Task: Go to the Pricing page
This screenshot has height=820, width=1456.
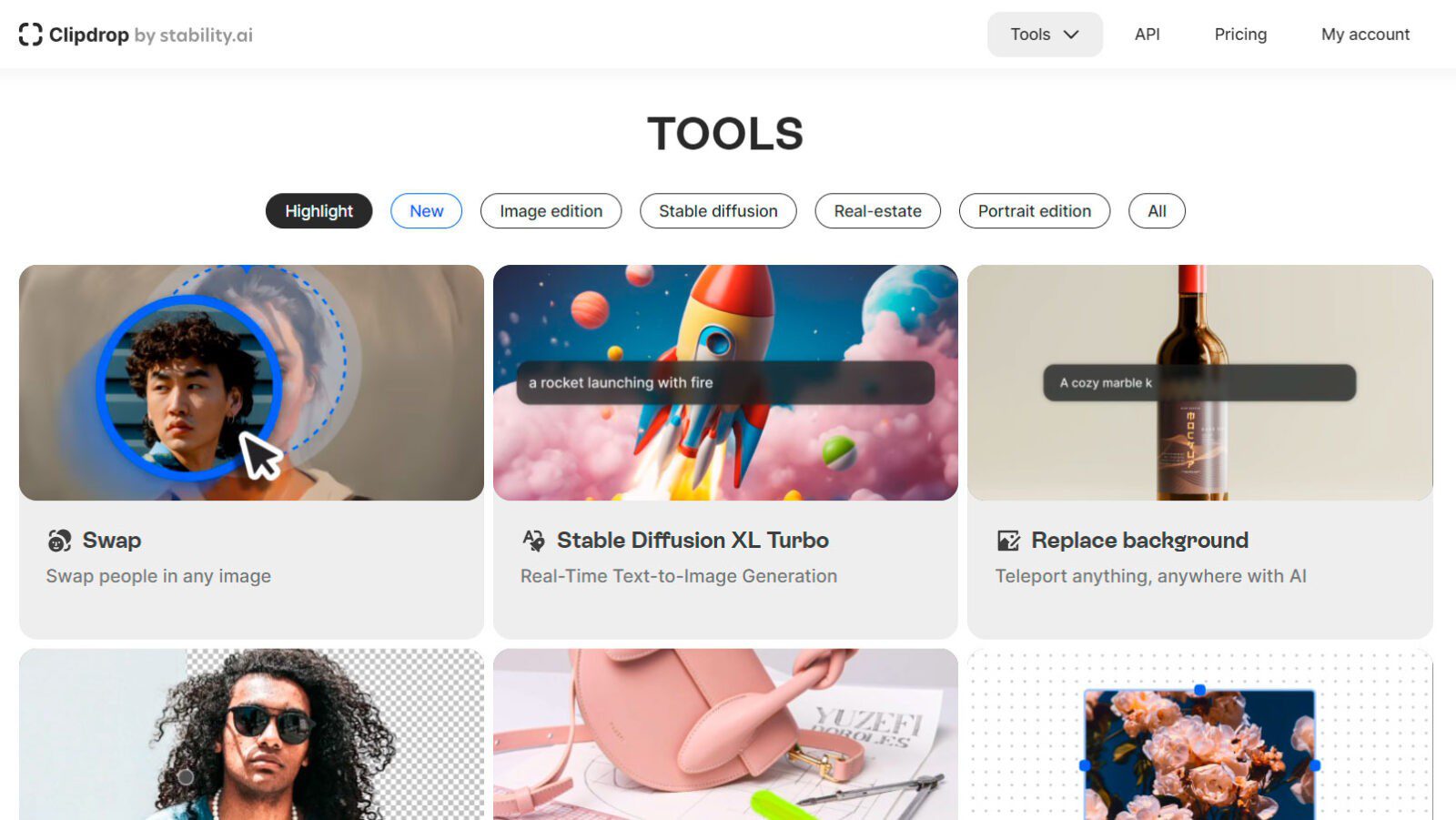Action: click(1240, 35)
